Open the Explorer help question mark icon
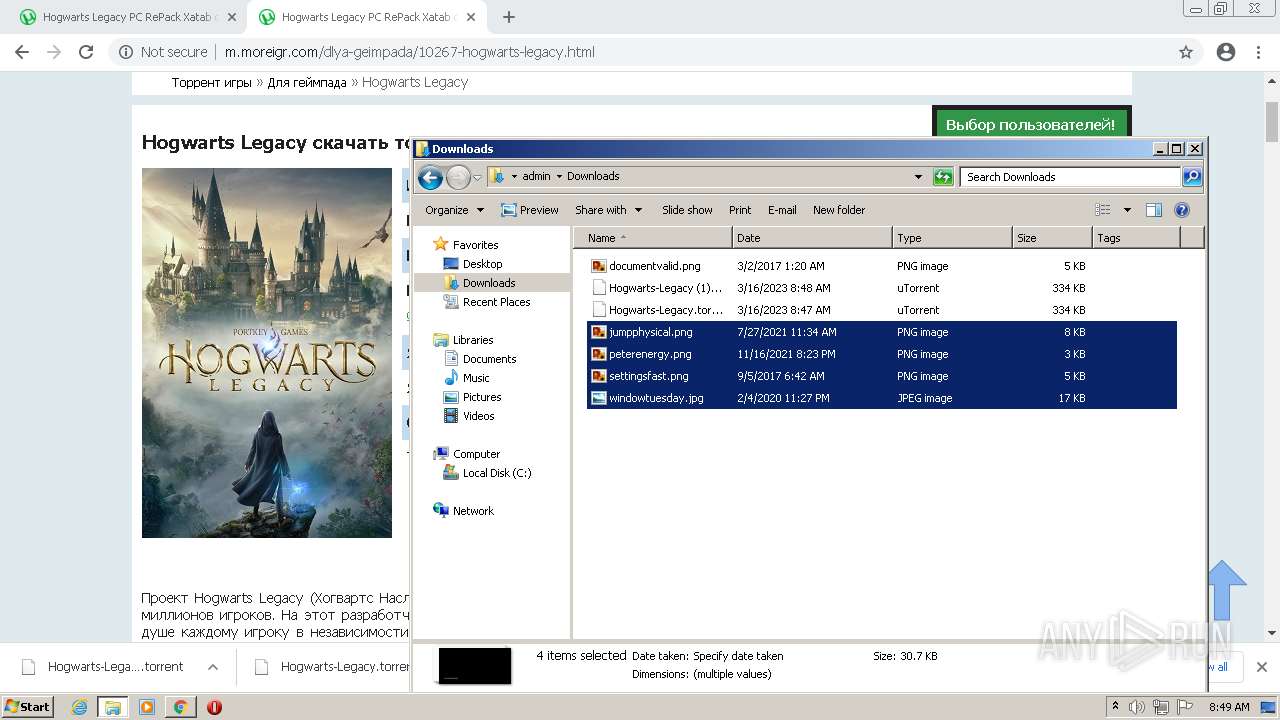The width and height of the screenshot is (1280, 720). pos(1181,210)
